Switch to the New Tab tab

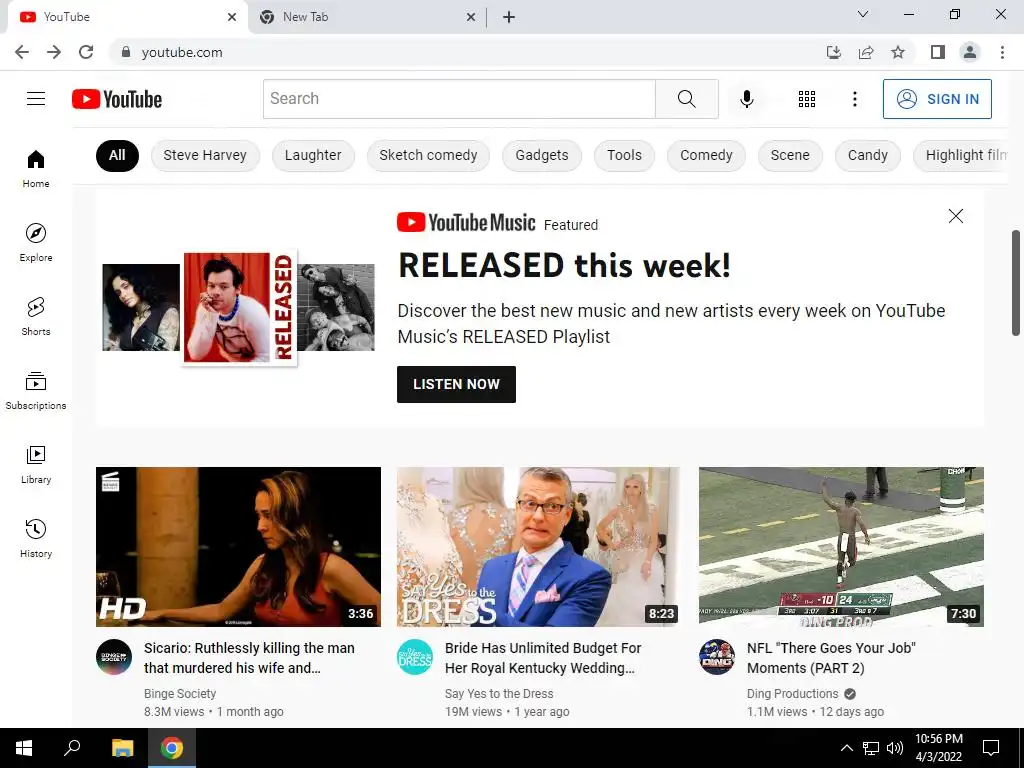pos(366,17)
